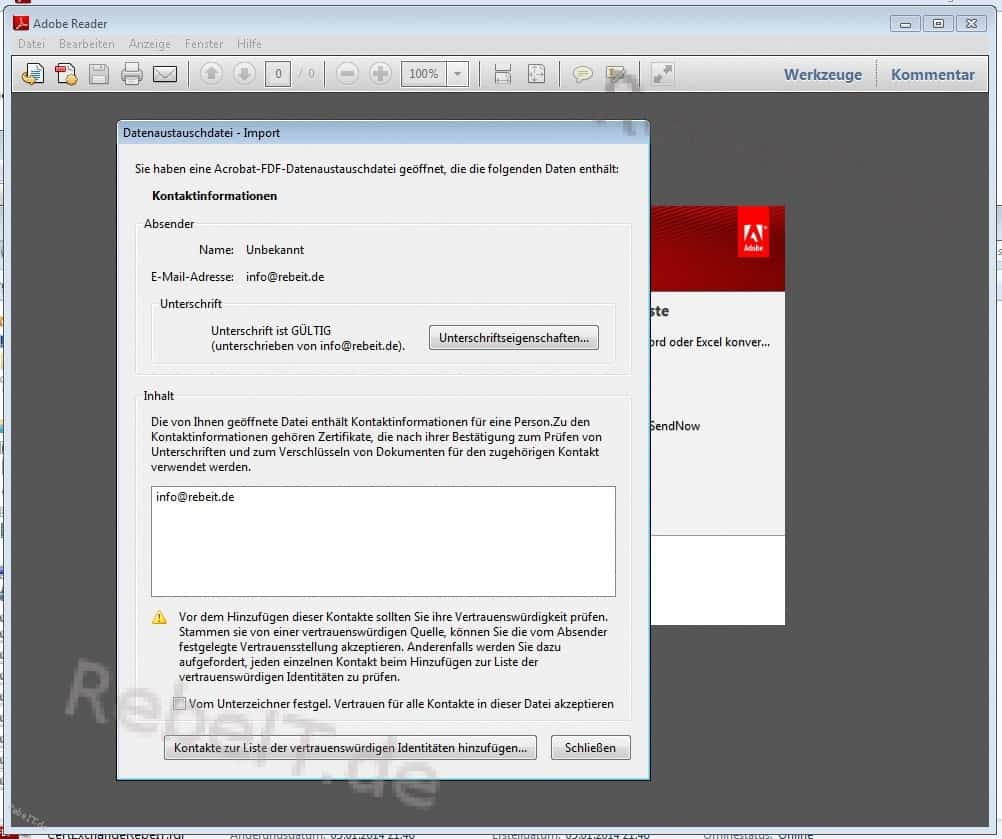Image resolution: width=1002 pixels, height=839 pixels.
Task: Go to previous page with up arrow icon
Action: click(x=211, y=74)
